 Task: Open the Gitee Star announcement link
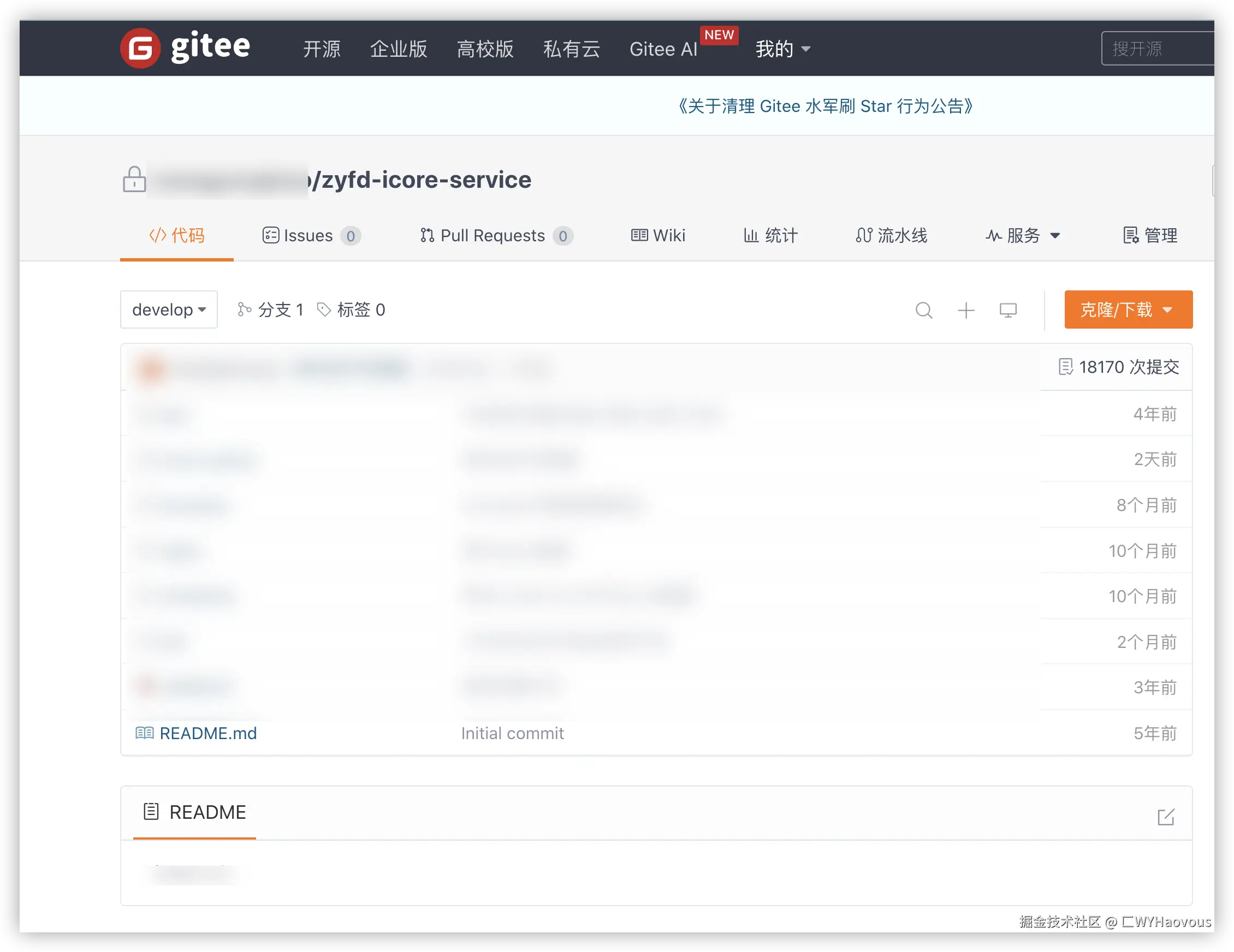tap(825, 106)
